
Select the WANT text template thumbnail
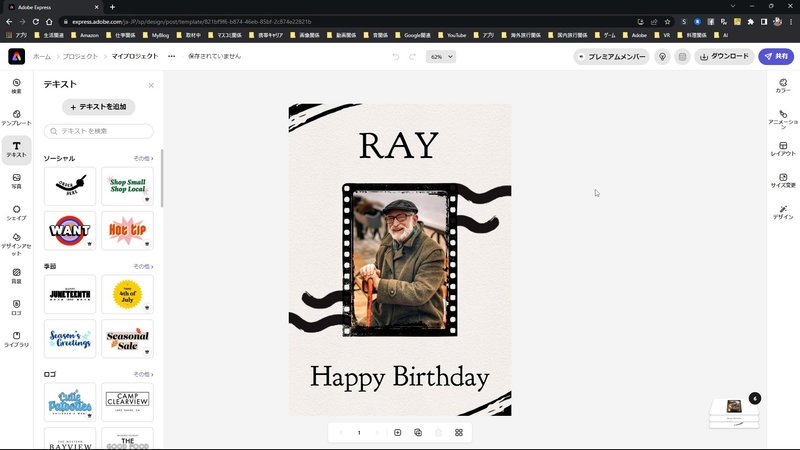(70, 231)
